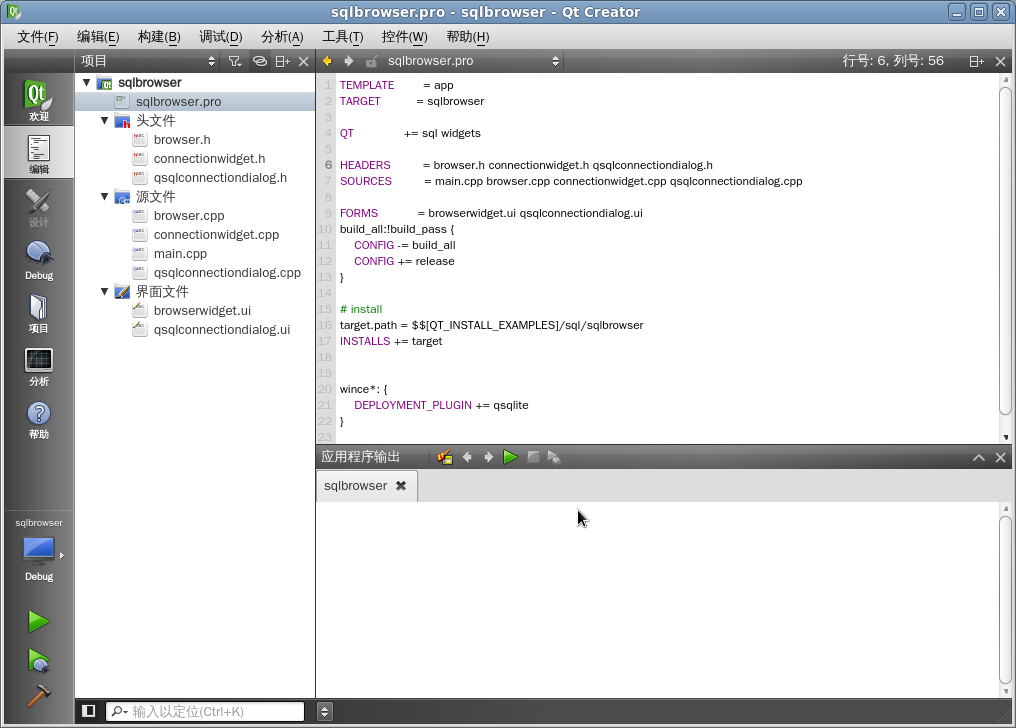Switch to Edit mode (编辑)
Viewport: 1016px width, 728px height.
[38, 152]
